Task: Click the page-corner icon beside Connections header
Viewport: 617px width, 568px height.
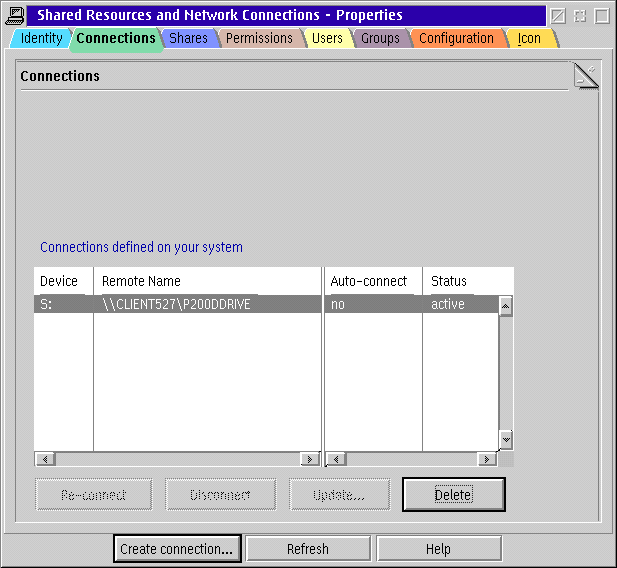Action: click(585, 76)
